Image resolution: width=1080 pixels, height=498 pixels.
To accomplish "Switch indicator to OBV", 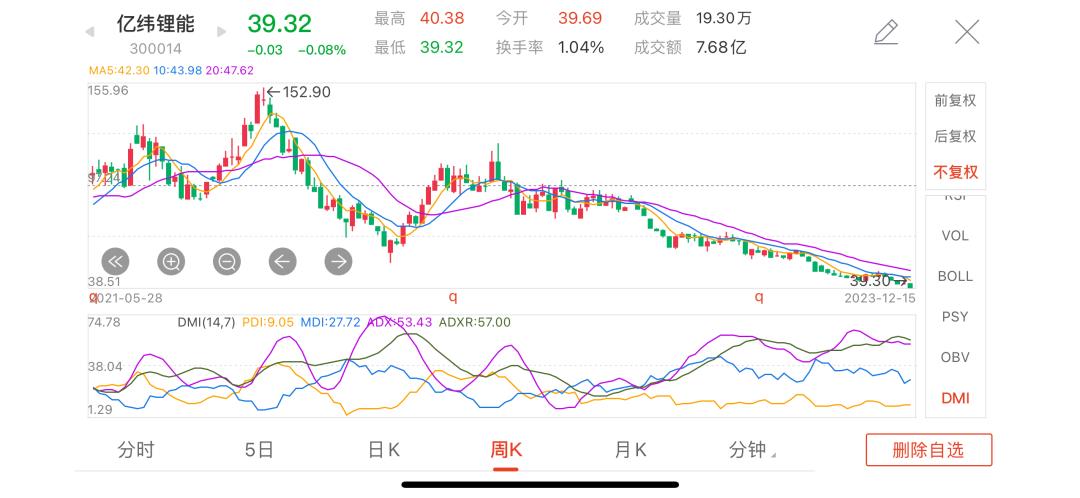I will 955,357.
